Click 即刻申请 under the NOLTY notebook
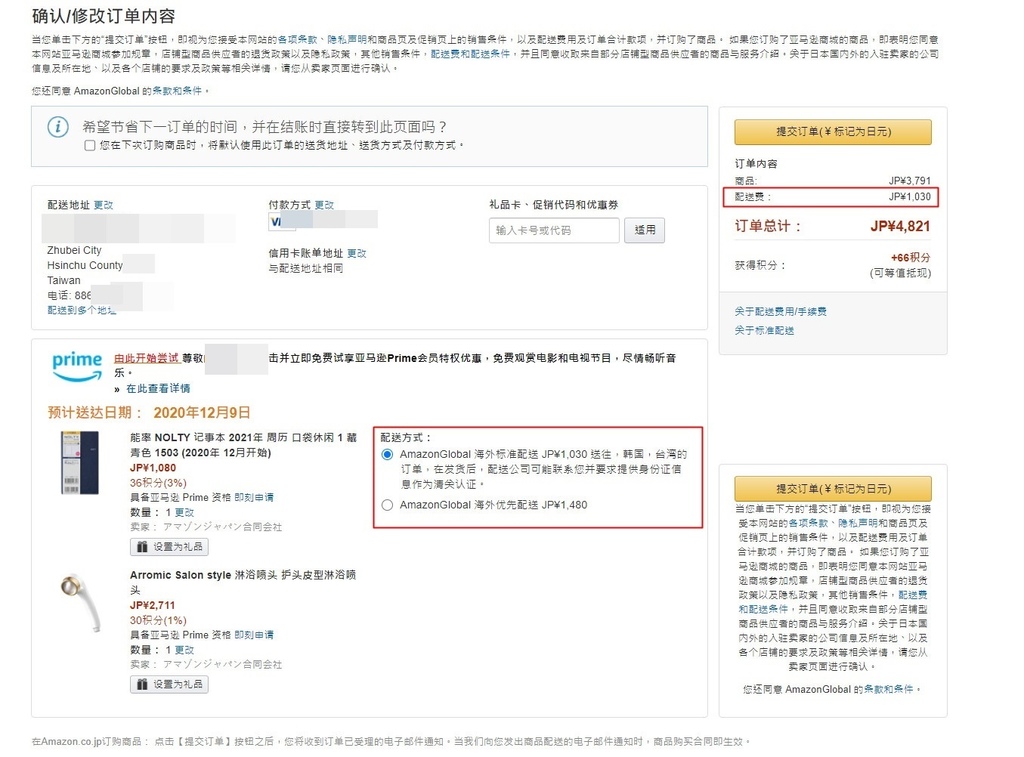Viewport: 1024px width, 757px height. 254,498
